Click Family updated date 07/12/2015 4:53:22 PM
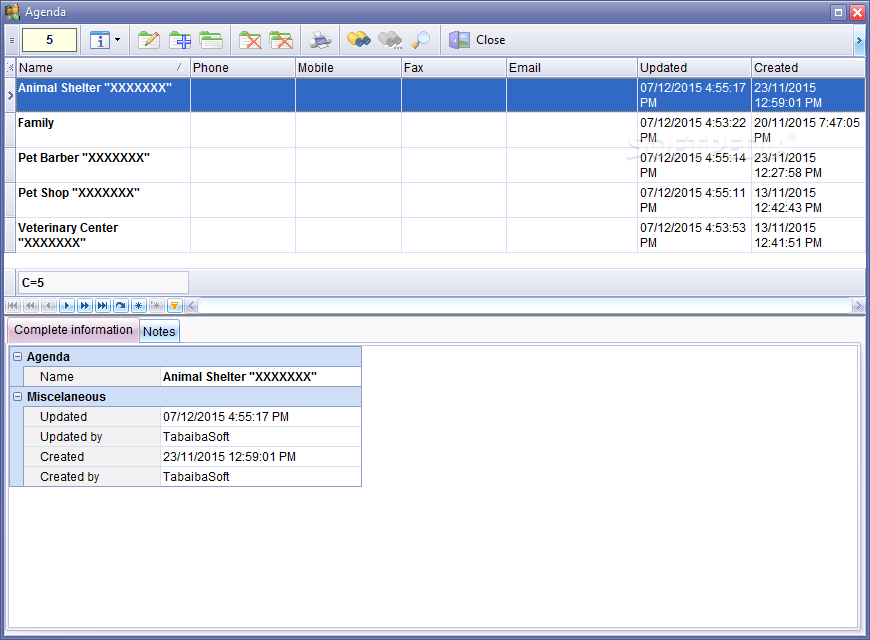This screenshot has width=870, height=640. click(694, 130)
